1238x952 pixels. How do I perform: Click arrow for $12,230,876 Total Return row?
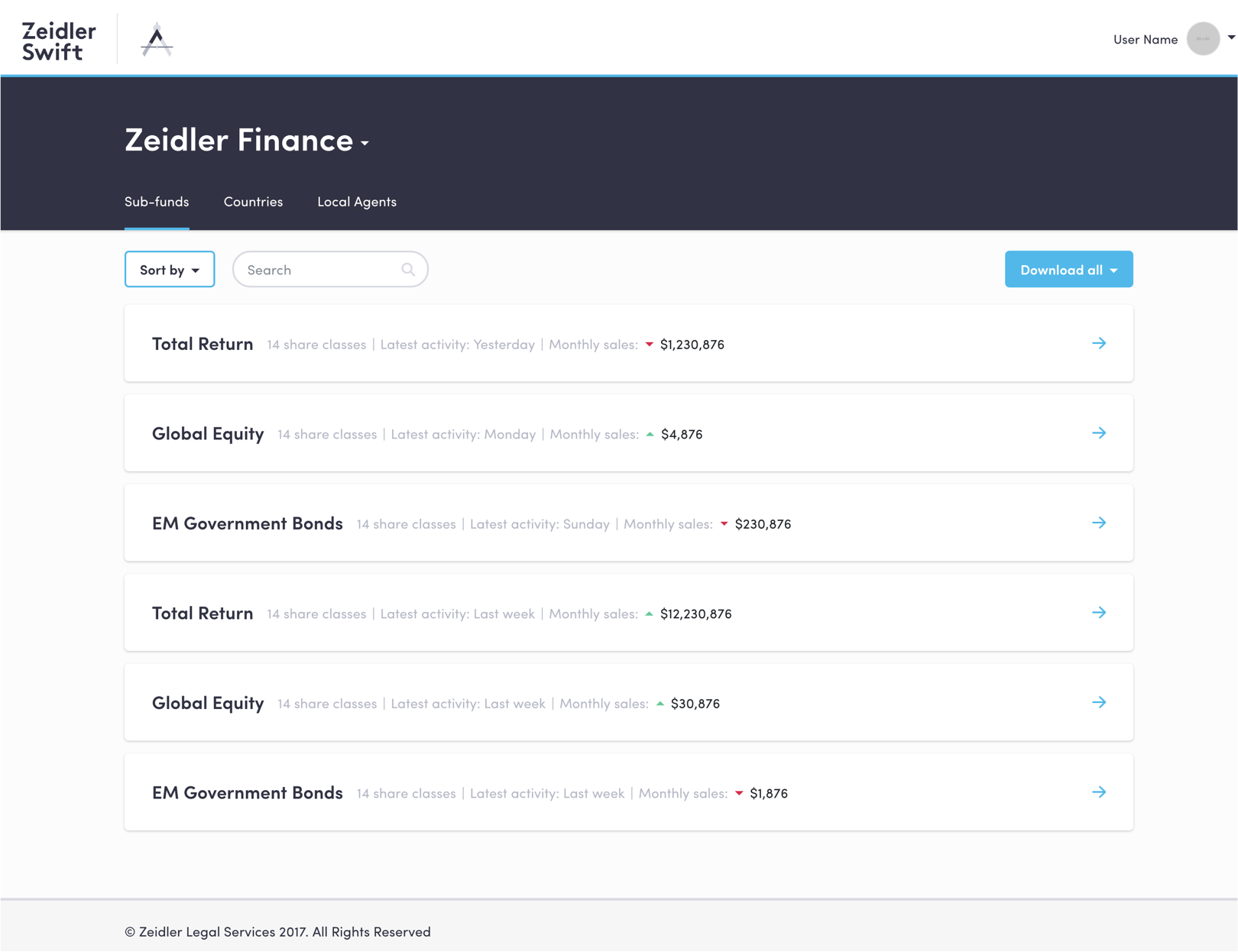(1099, 613)
